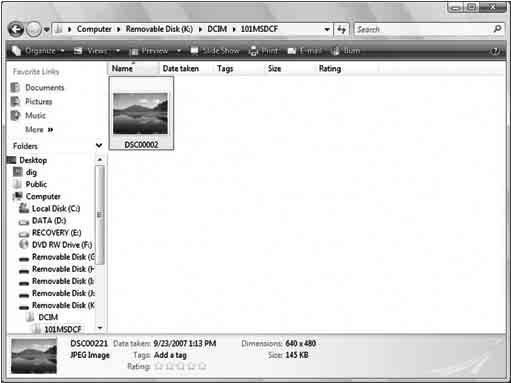
Task: Start the Slide Show
Action: (x=215, y=51)
